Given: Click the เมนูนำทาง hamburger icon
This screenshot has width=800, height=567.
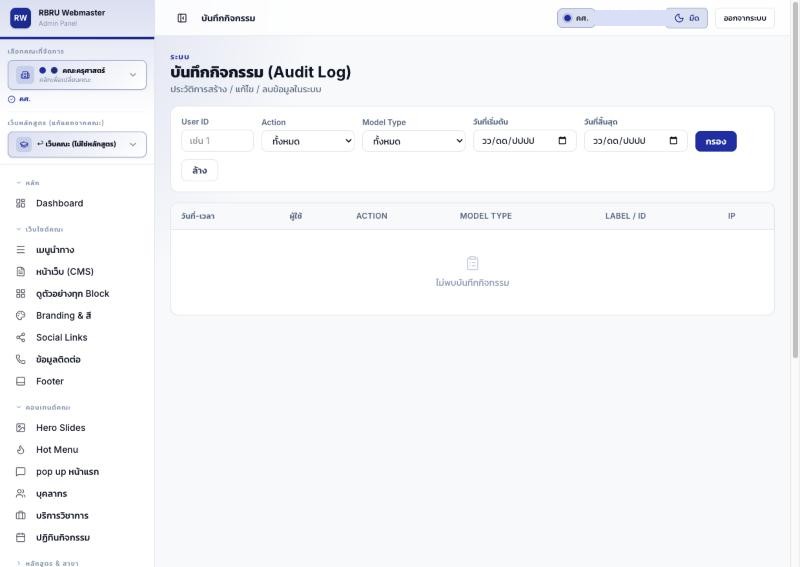Looking at the screenshot, I should click(x=20, y=250).
